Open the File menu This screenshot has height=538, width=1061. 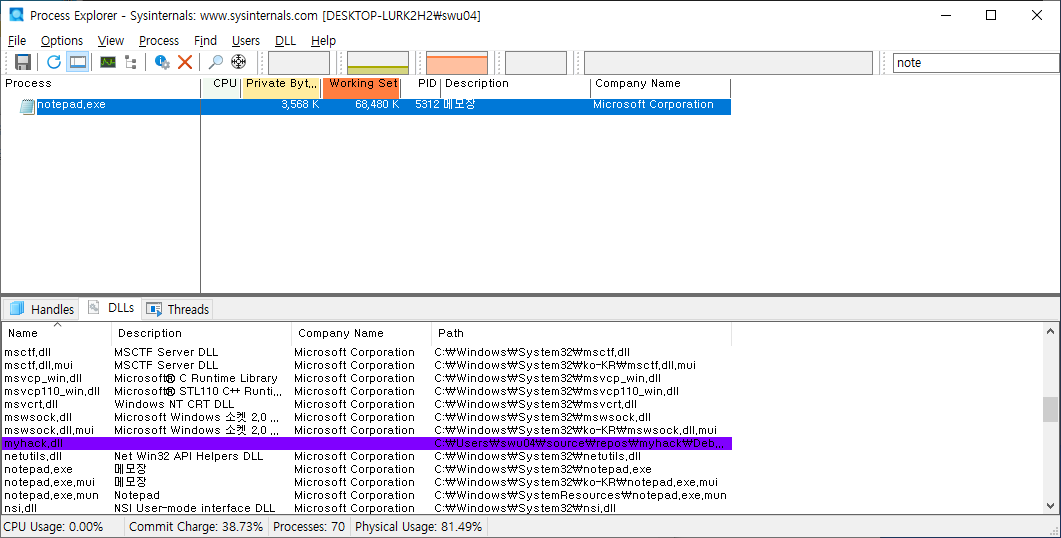[x=17, y=41]
